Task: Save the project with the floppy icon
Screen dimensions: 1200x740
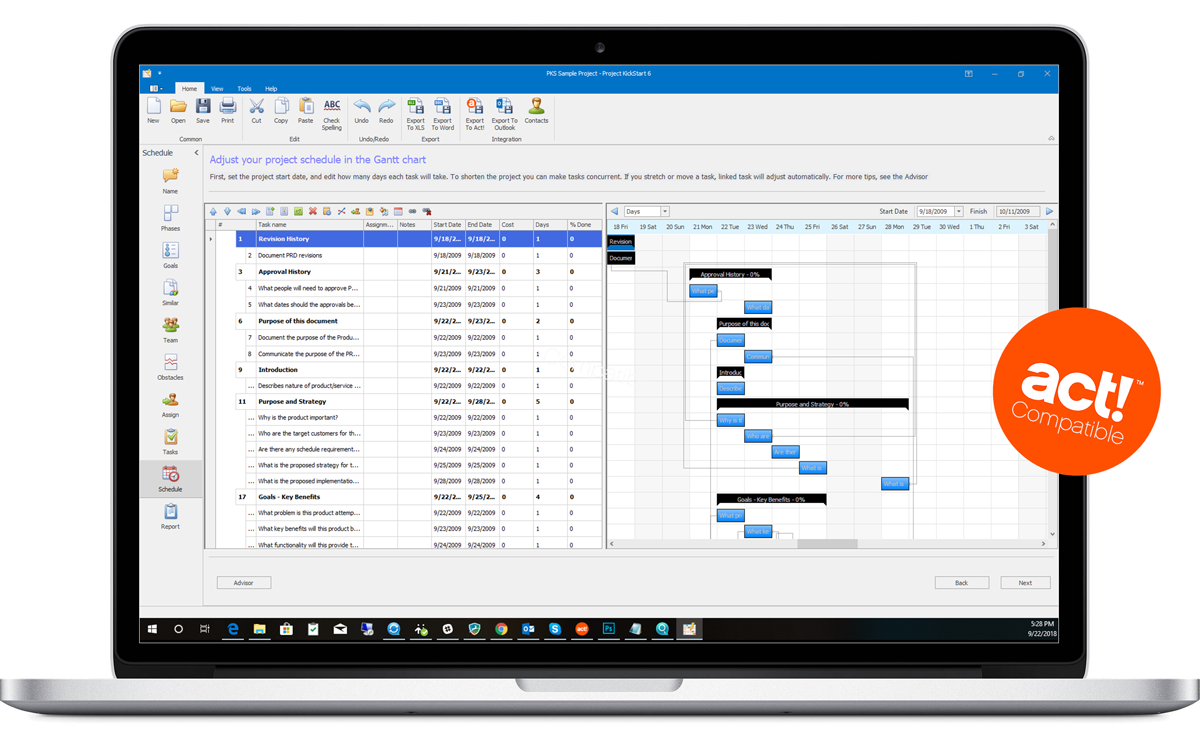Action: tap(203, 111)
